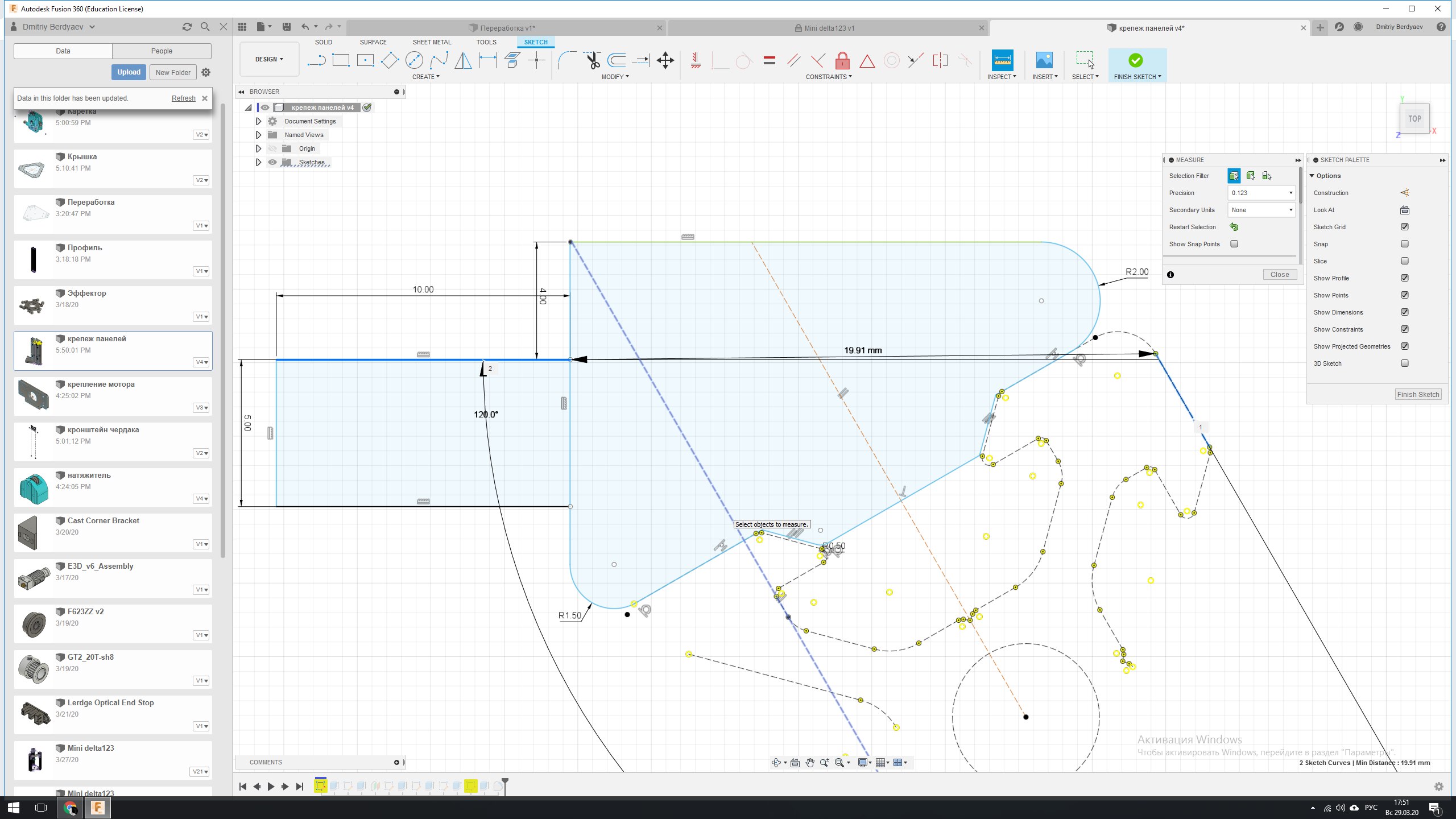Click the green Finish Sketch checkmark
Screen dimensions: 1456x819
pyautogui.click(x=1135, y=60)
